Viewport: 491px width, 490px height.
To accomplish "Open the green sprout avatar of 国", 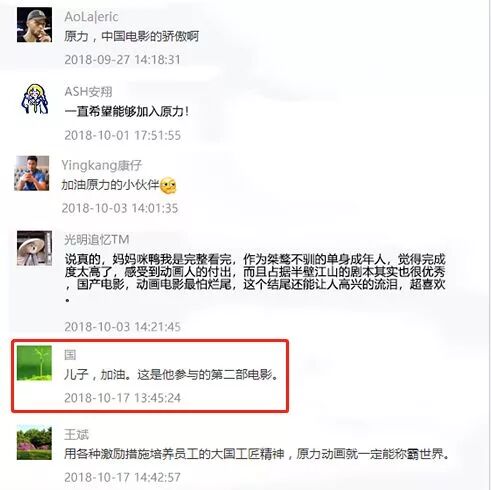I will coord(34,363).
